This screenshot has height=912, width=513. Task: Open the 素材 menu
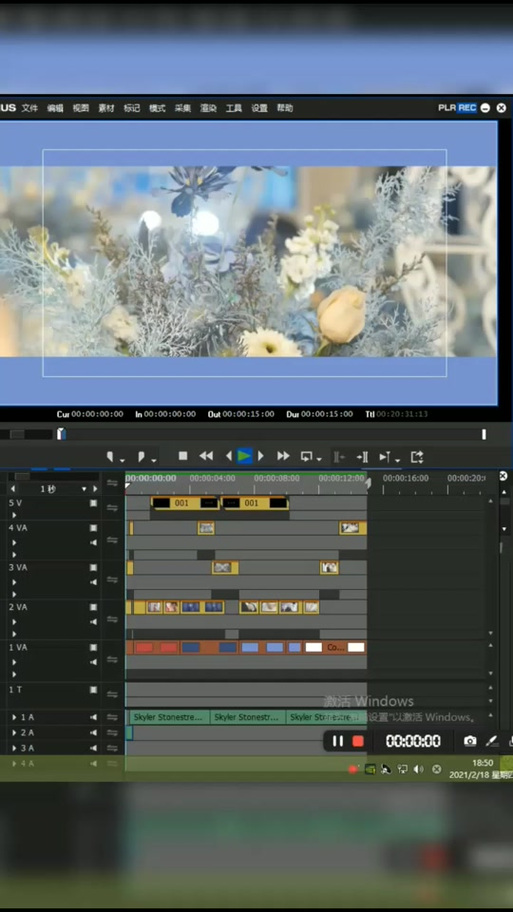pos(106,108)
